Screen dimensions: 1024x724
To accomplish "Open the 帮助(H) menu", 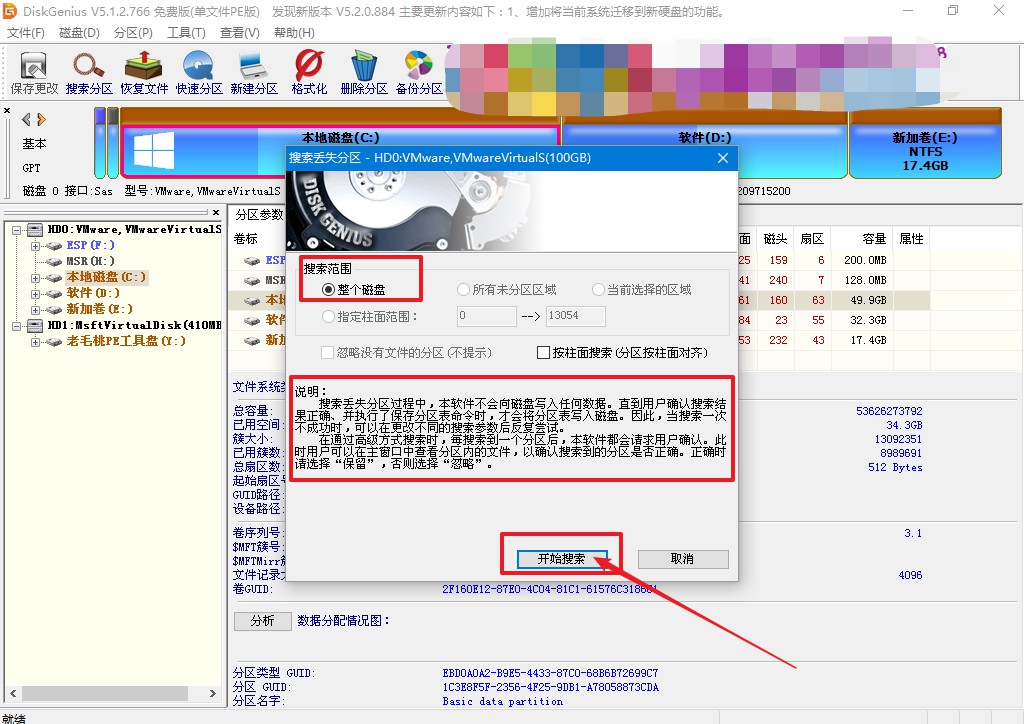I will point(294,33).
